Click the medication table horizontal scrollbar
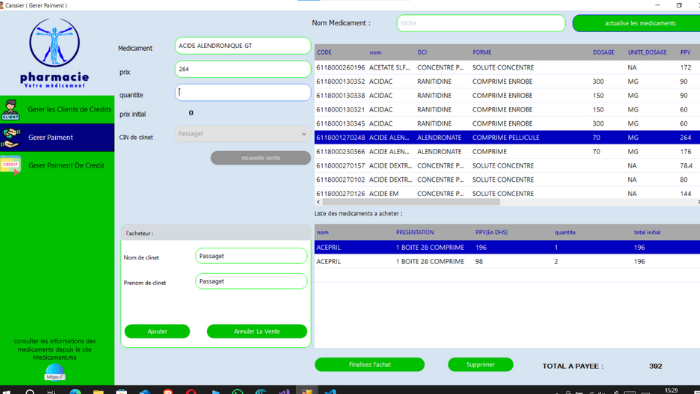 507,202
